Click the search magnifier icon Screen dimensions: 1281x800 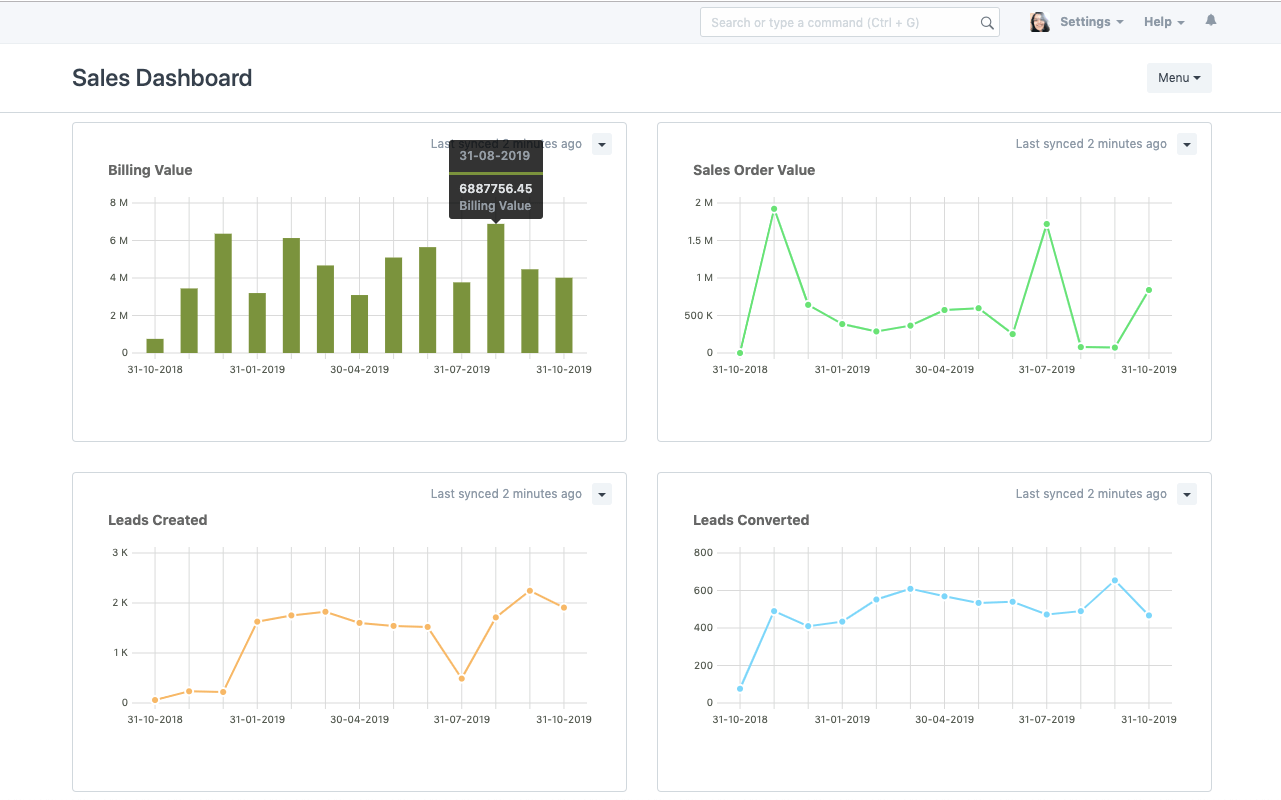point(987,22)
